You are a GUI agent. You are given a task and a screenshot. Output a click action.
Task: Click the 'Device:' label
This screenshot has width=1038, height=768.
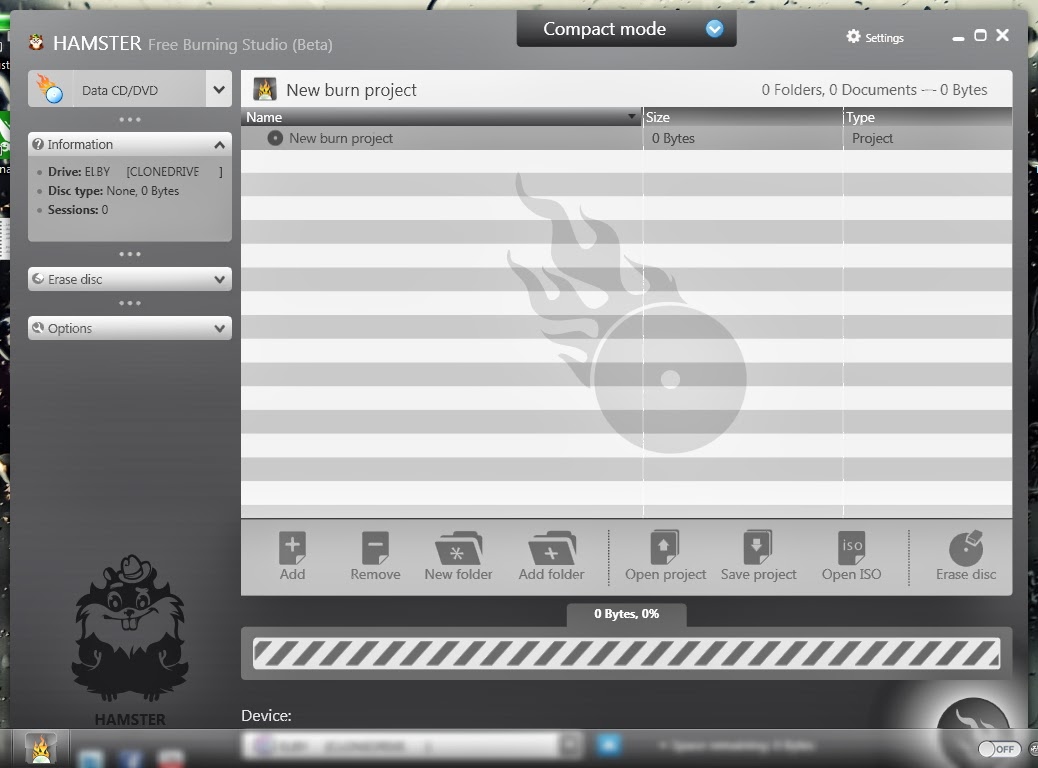(x=266, y=716)
